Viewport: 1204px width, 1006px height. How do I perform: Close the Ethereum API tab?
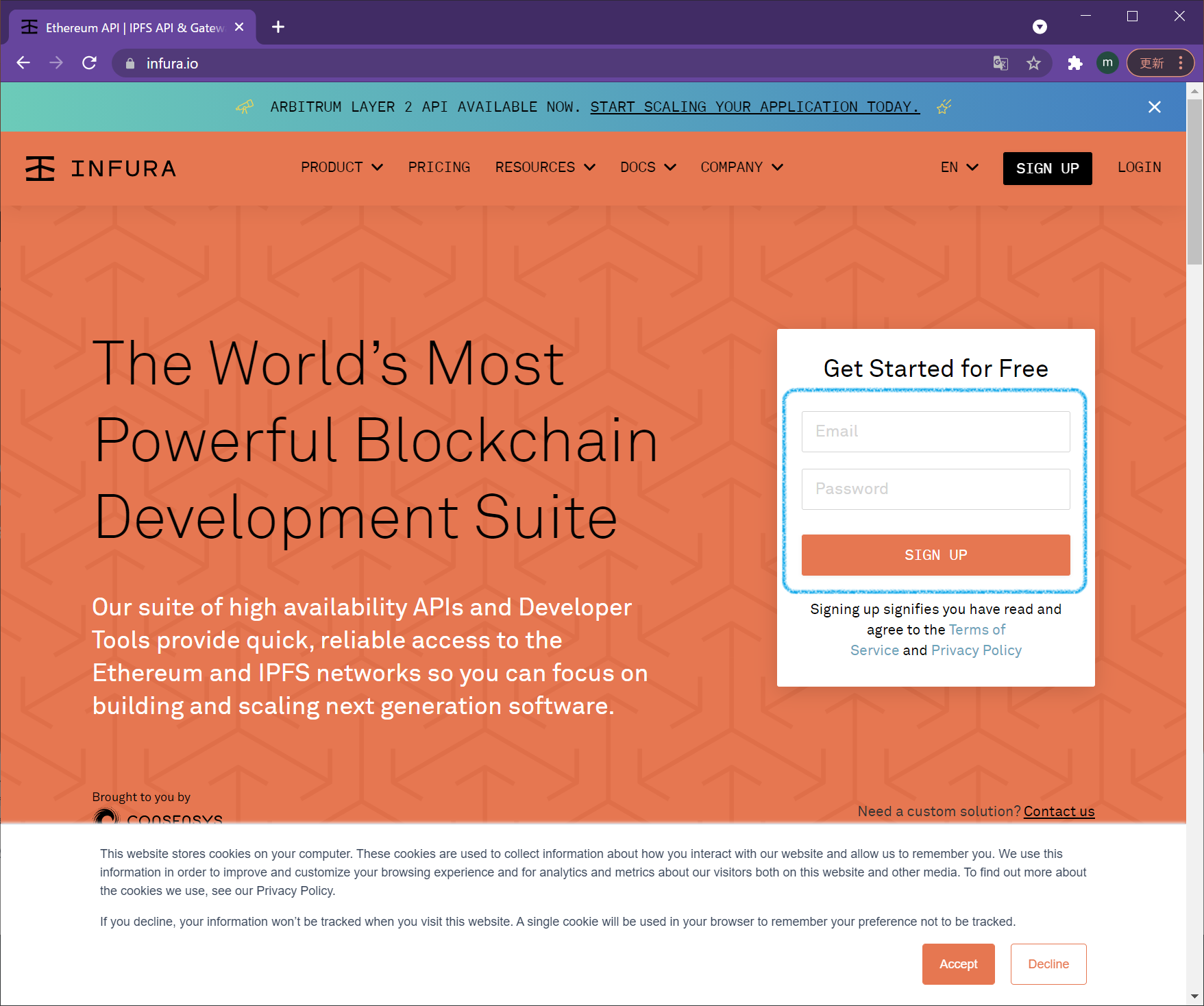[239, 27]
